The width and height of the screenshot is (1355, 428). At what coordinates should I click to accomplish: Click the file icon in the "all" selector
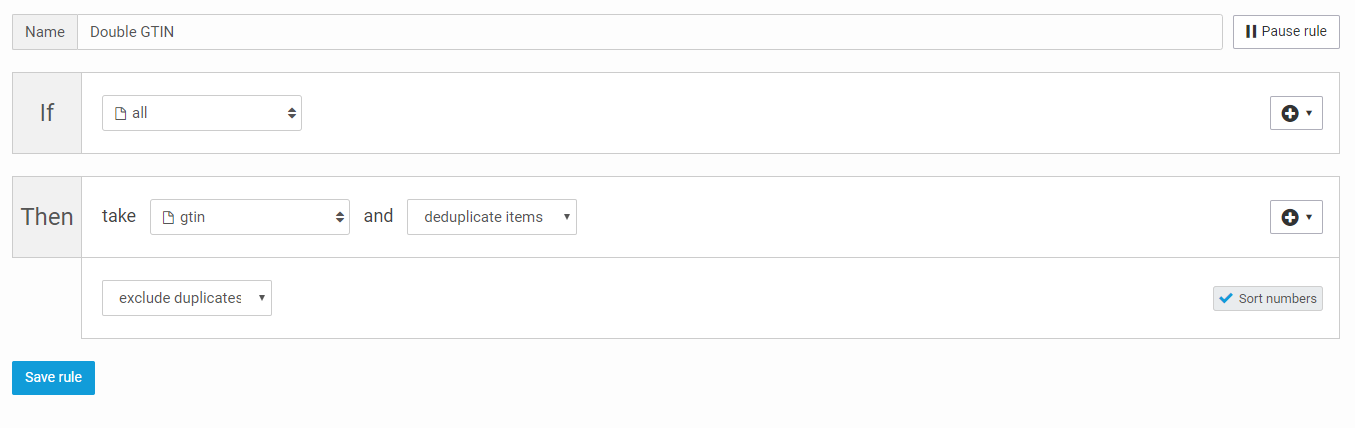pyautogui.click(x=121, y=113)
